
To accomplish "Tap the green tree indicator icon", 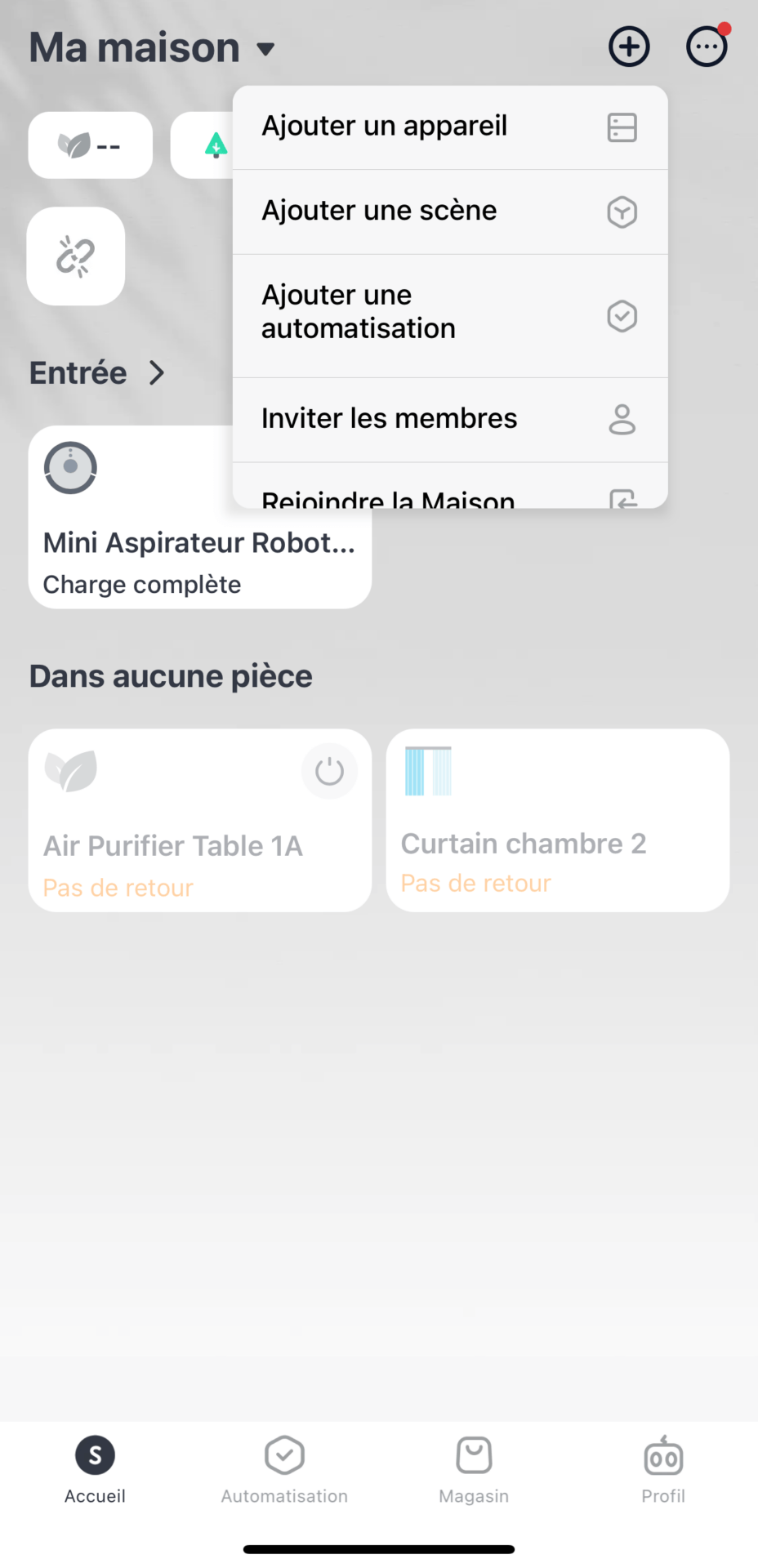I will (216, 145).
